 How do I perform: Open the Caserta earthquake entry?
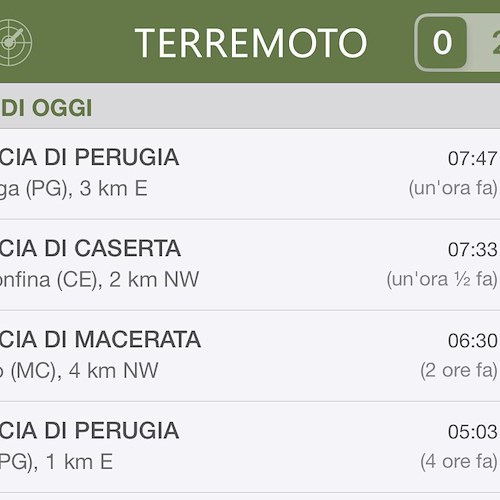coord(250,265)
